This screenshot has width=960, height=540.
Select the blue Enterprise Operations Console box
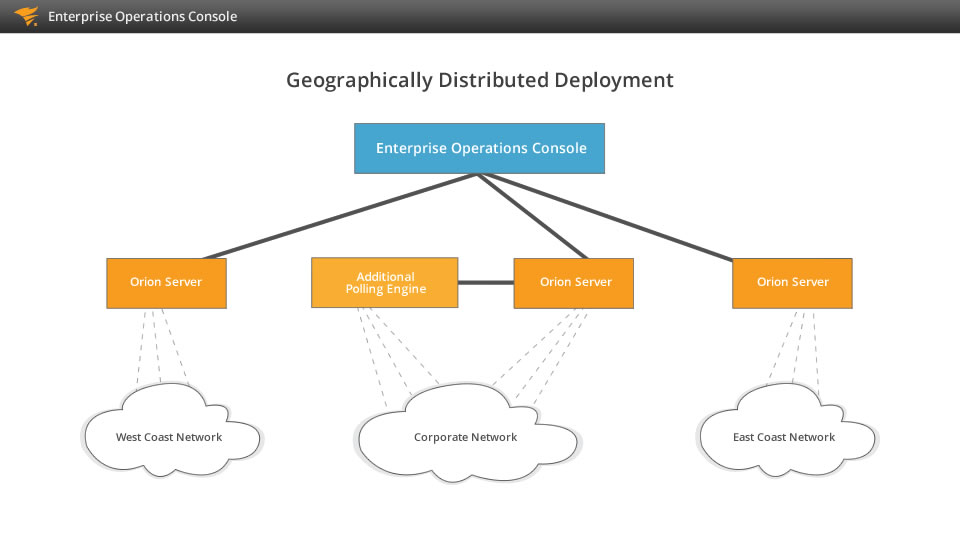pos(479,148)
